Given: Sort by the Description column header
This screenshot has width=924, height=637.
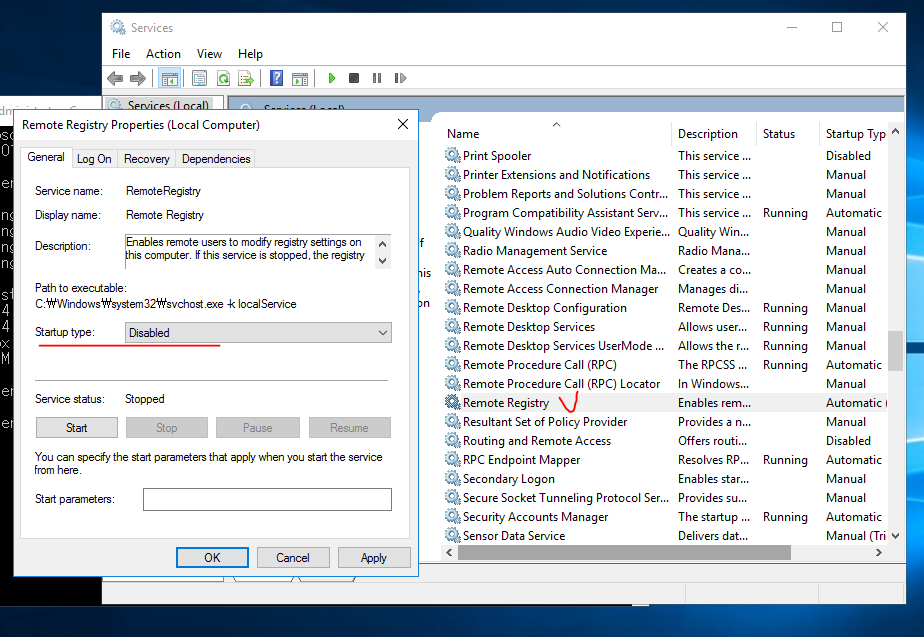Looking at the screenshot, I should click(x=714, y=134).
